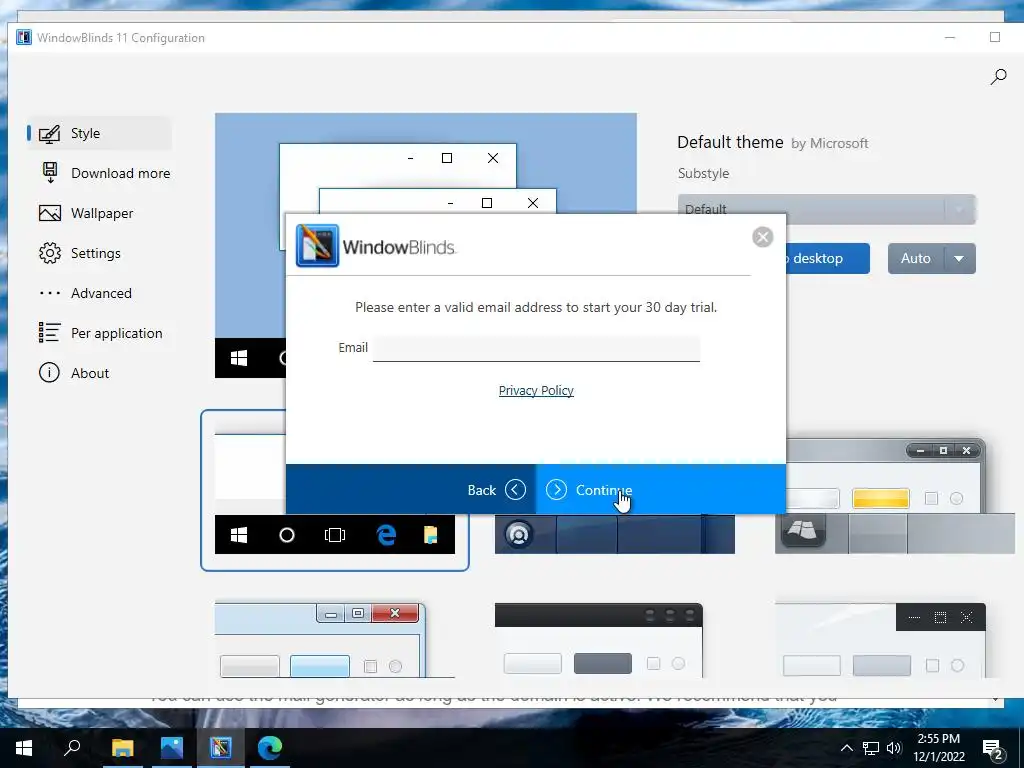
Task: Open the Windows Start menu
Action: (24, 748)
